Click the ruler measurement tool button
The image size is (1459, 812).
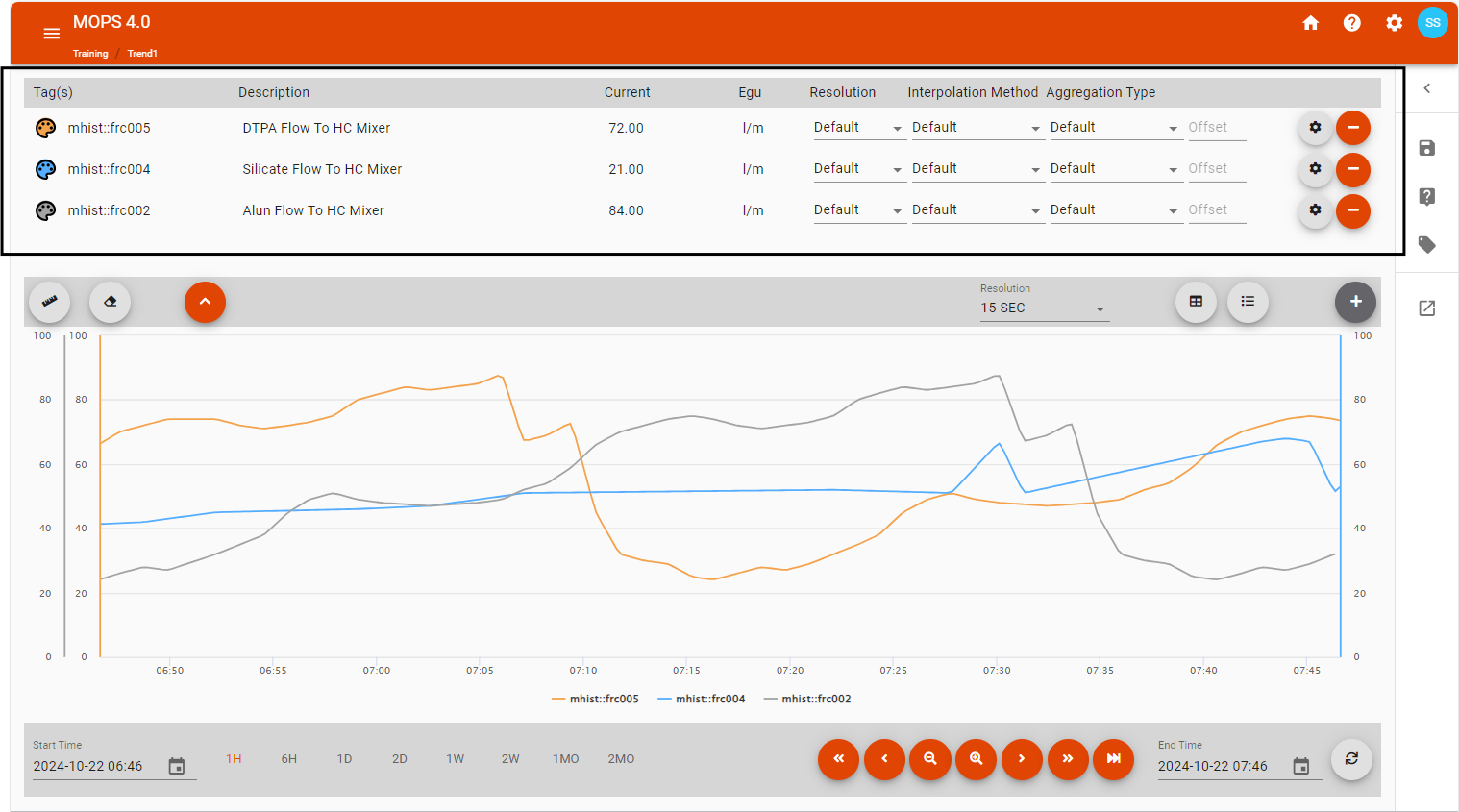[49, 302]
